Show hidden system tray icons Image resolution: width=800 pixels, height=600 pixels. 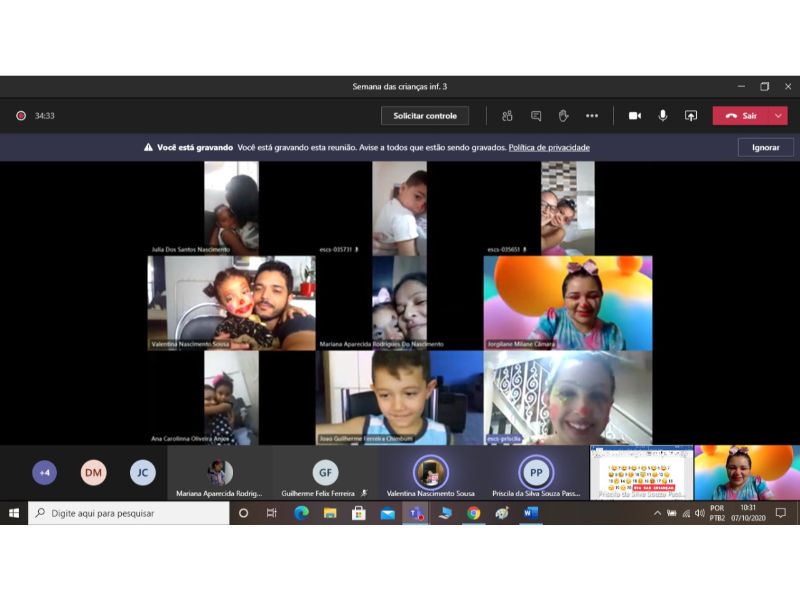tap(657, 513)
